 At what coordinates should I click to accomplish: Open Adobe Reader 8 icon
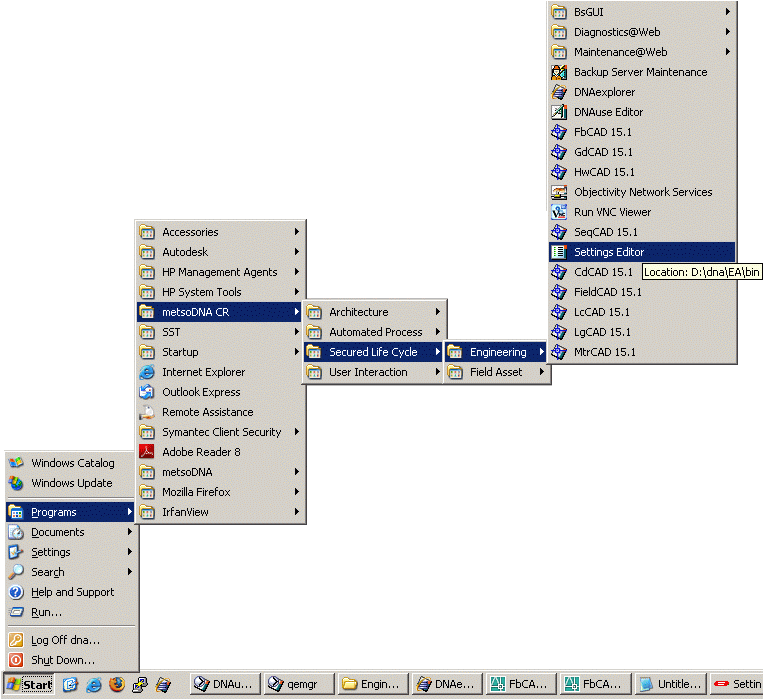coord(147,452)
